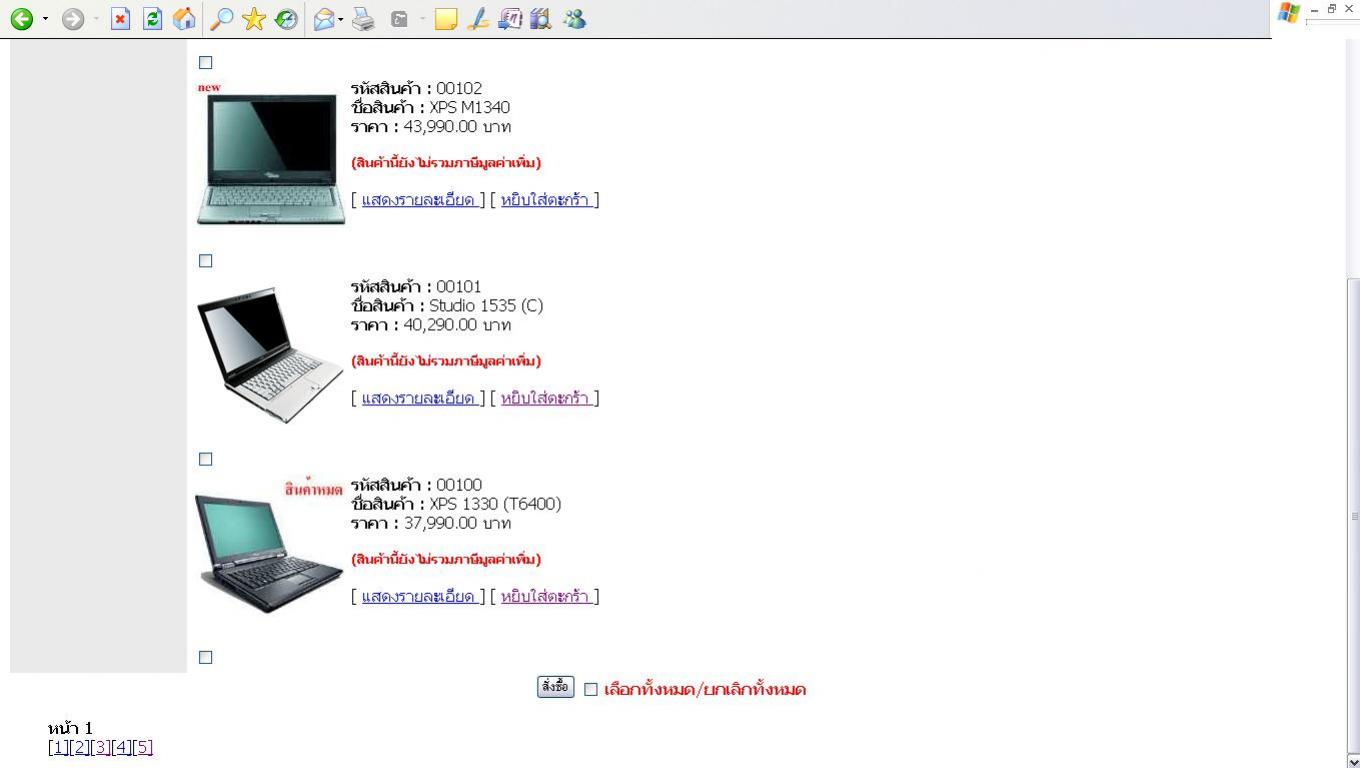This screenshot has width=1360, height=768.
Task: Refresh the page with the green arrows icon
Action: pyautogui.click(x=152, y=19)
